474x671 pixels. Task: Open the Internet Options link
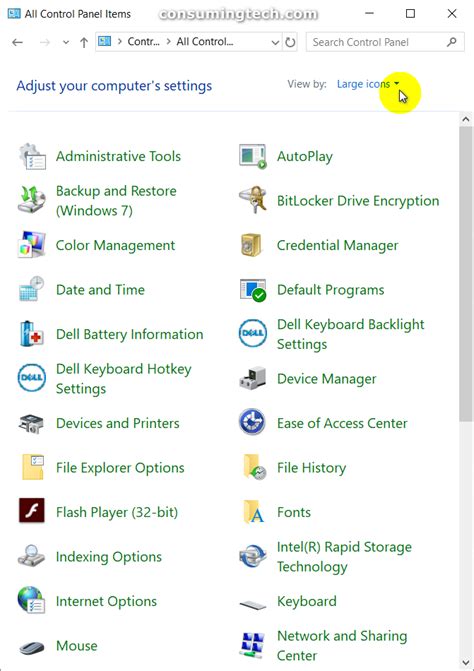coord(107,601)
